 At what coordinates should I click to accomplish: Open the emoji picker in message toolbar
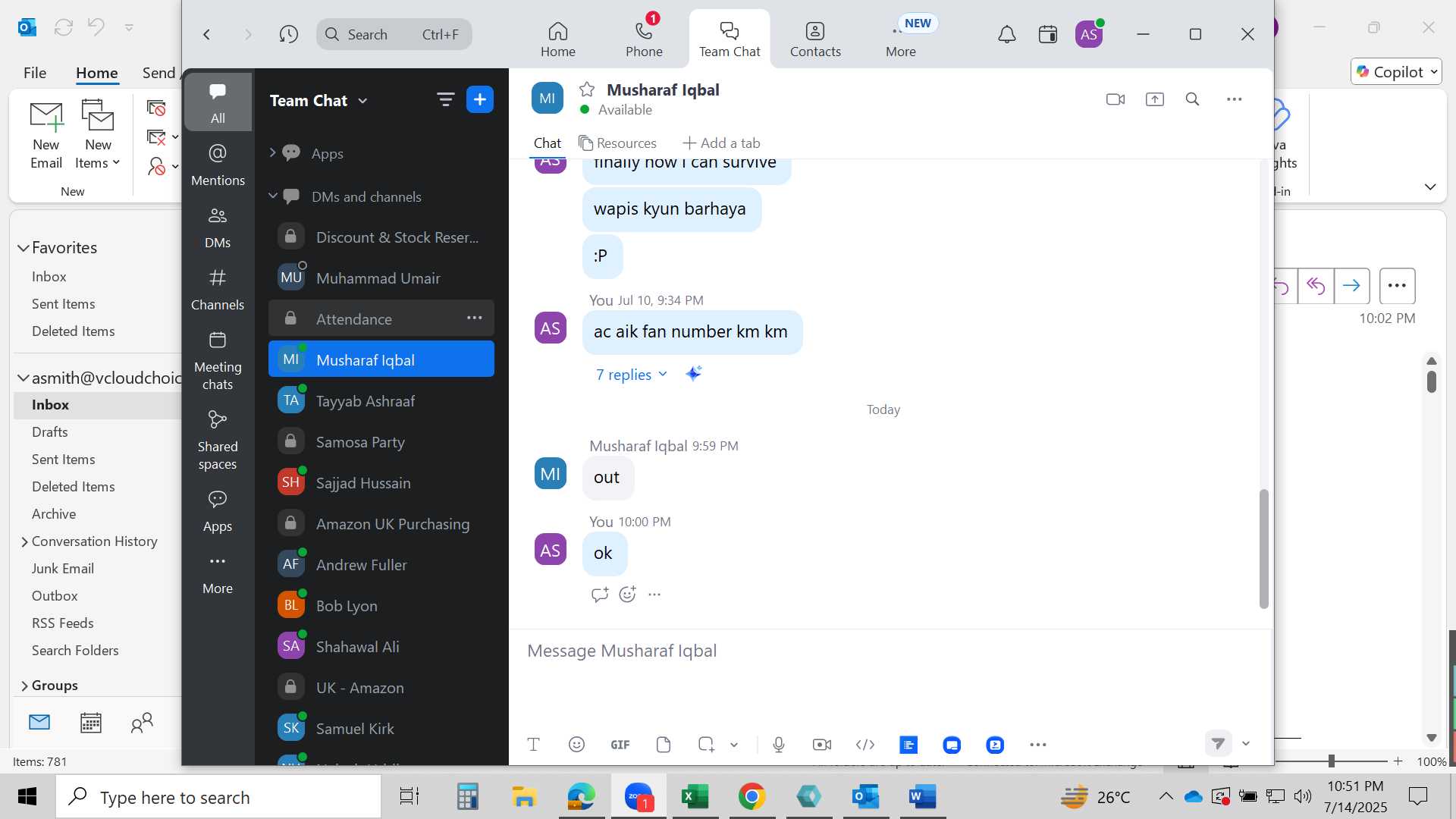pyautogui.click(x=576, y=745)
